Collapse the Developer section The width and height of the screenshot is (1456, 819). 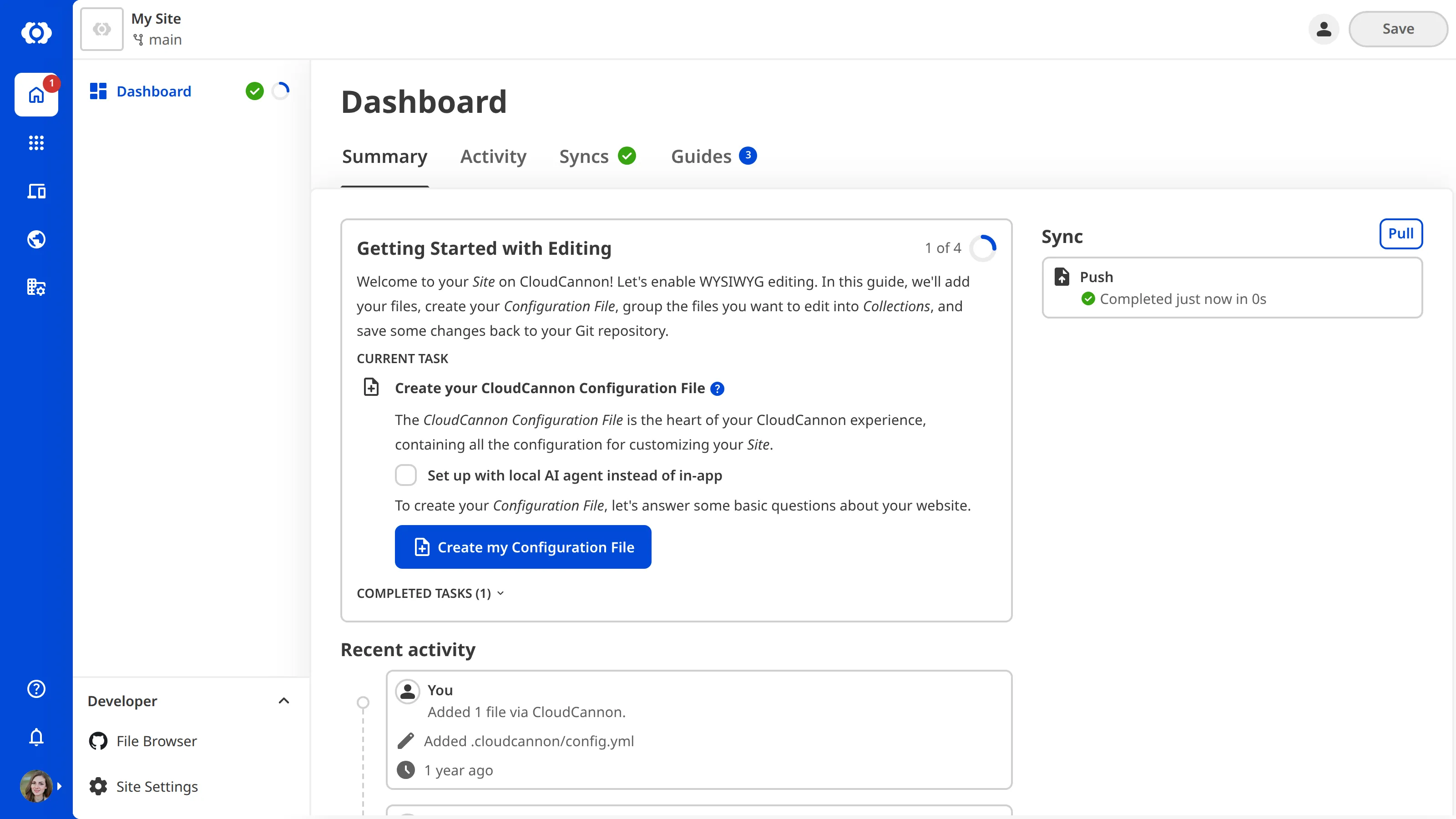pos(284,701)
